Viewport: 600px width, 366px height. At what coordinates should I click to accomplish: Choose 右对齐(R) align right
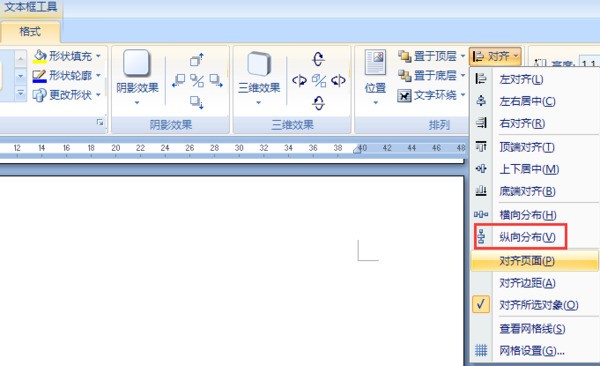pyautogui.click(x=535, y=123)
